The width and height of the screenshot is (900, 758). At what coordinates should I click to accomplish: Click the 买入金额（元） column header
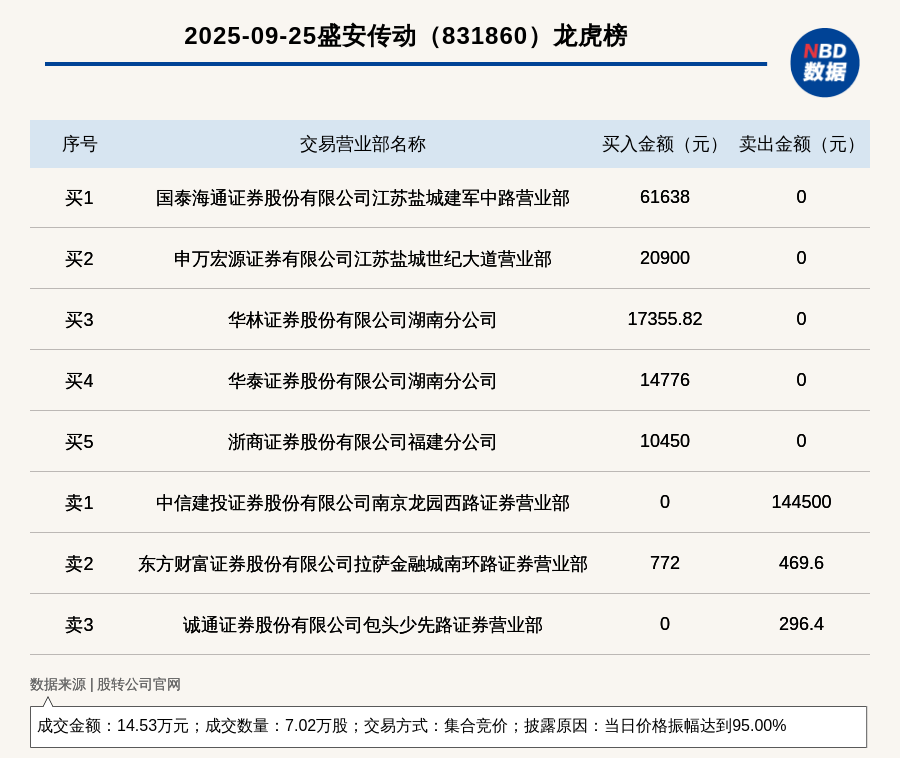click(x=664, y=144)
